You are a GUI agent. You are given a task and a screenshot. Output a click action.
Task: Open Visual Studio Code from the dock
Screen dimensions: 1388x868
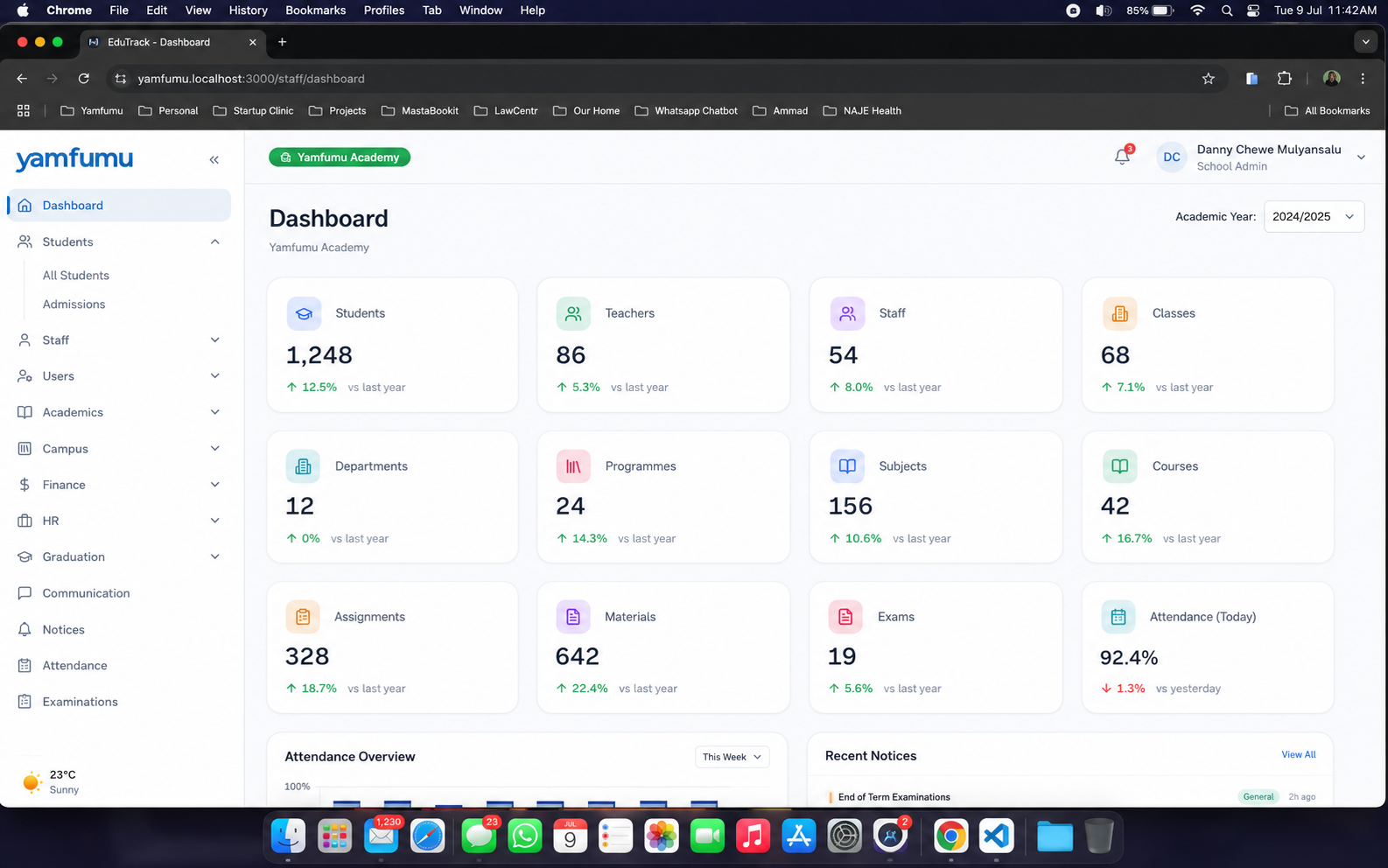tap(997, 836)
